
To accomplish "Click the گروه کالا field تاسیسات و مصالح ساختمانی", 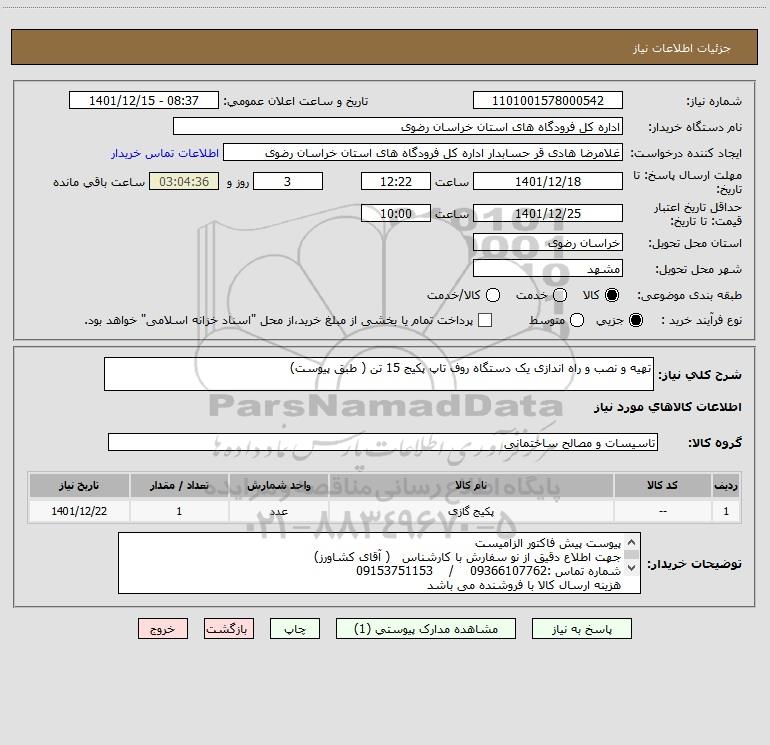I will point(383,442).
